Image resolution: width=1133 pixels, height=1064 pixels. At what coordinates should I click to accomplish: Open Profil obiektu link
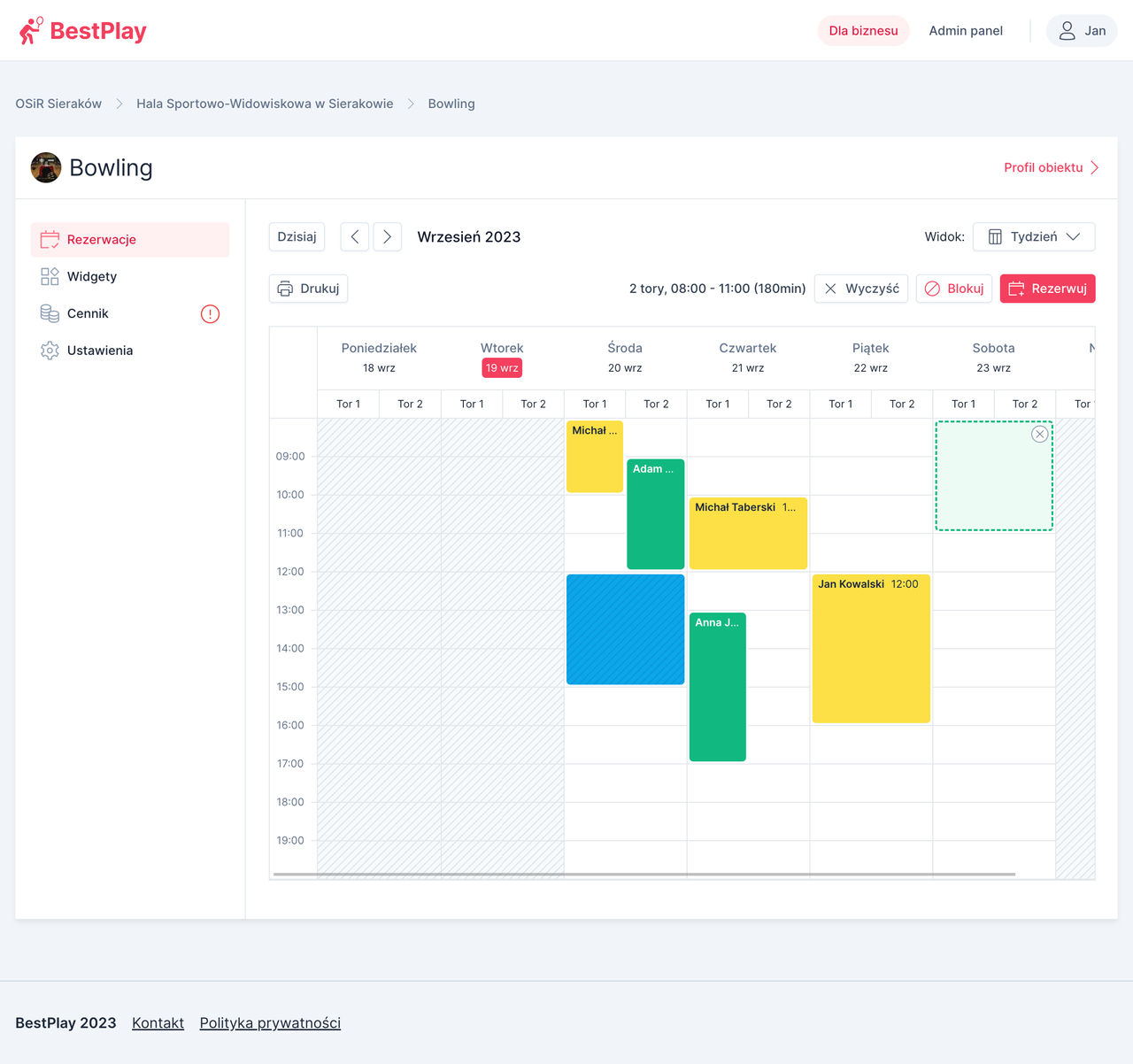pyautogui.click(x=1051, y=167)
